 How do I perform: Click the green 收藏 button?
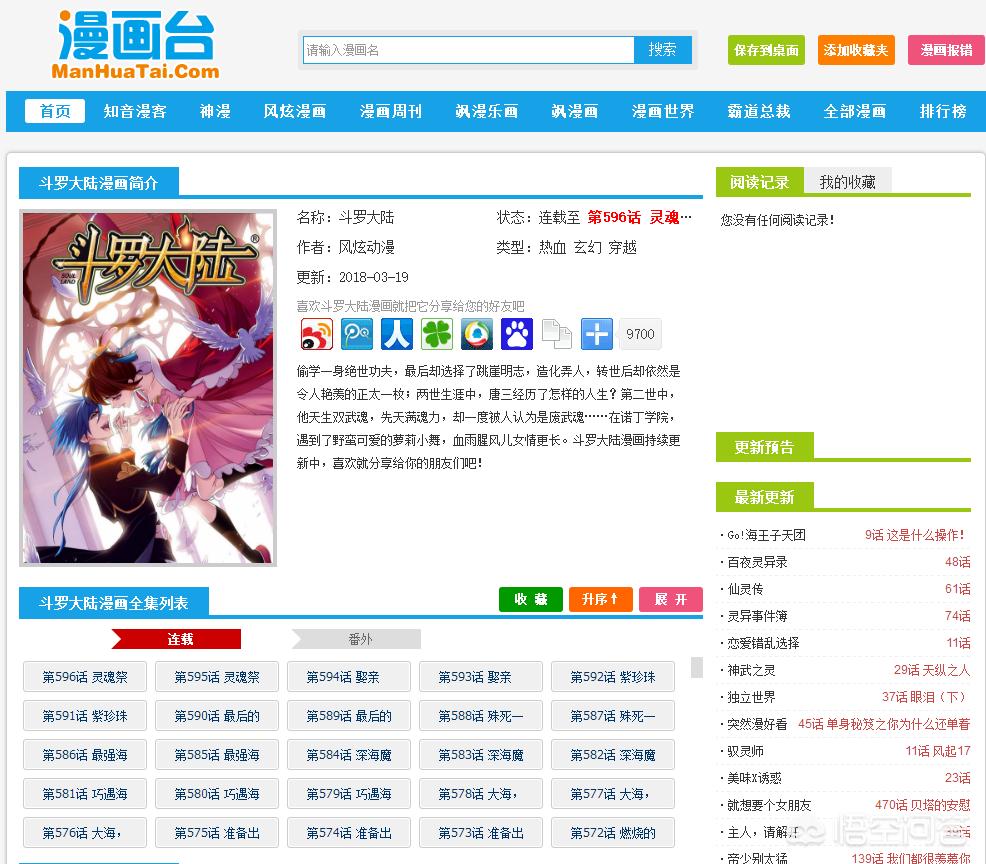(531, 599)
